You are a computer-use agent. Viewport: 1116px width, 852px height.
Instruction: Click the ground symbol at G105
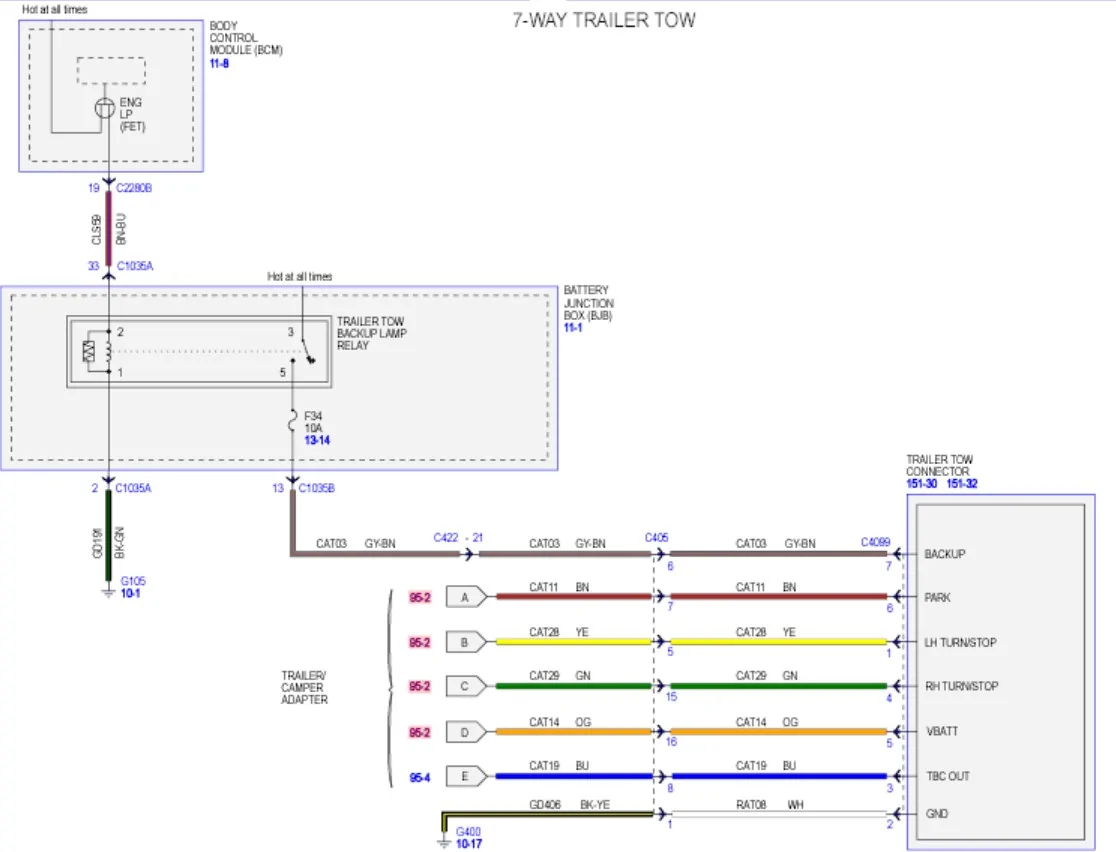(x=108, y=591)
